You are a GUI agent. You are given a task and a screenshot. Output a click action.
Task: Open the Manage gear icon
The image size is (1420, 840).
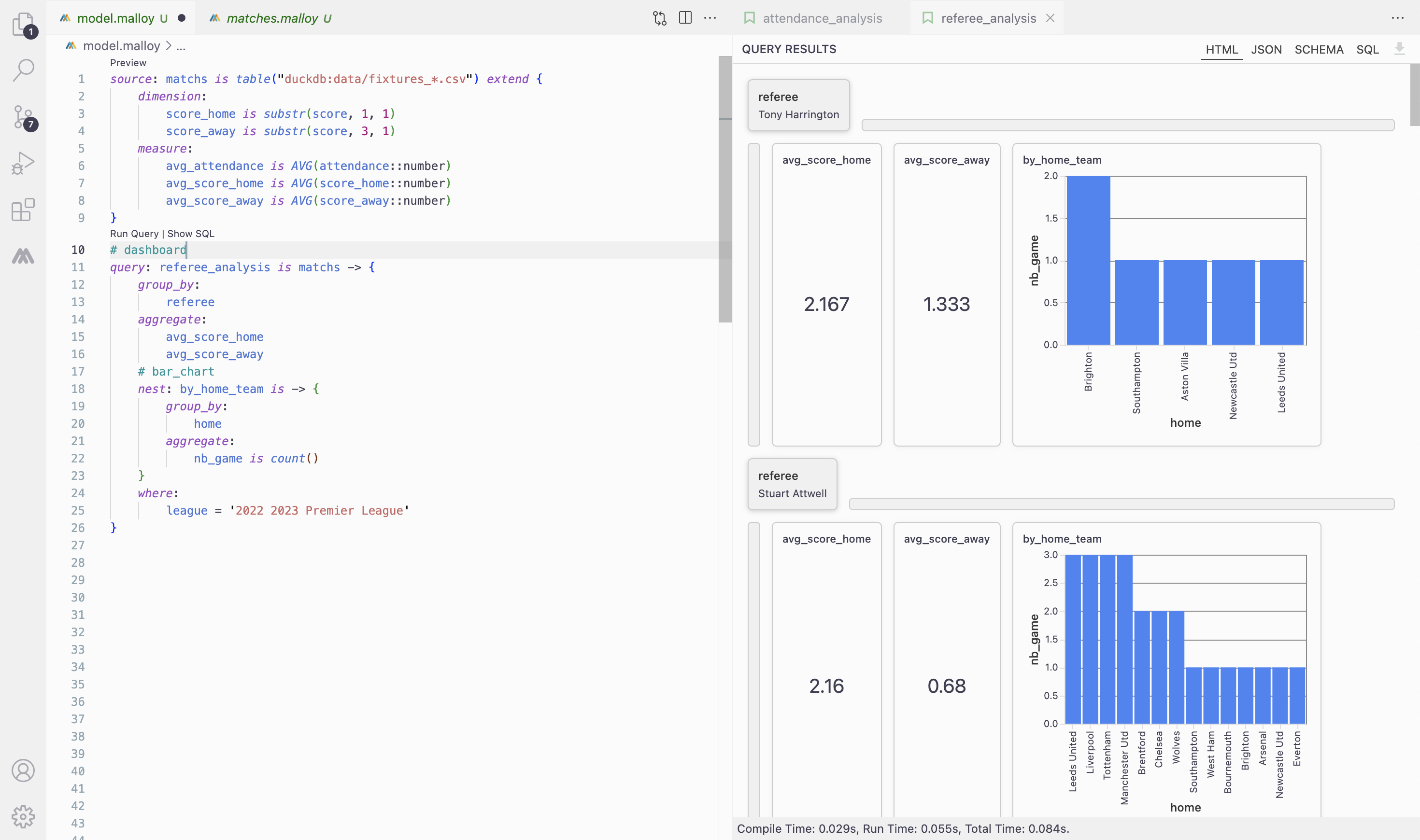tap(23, 816)
